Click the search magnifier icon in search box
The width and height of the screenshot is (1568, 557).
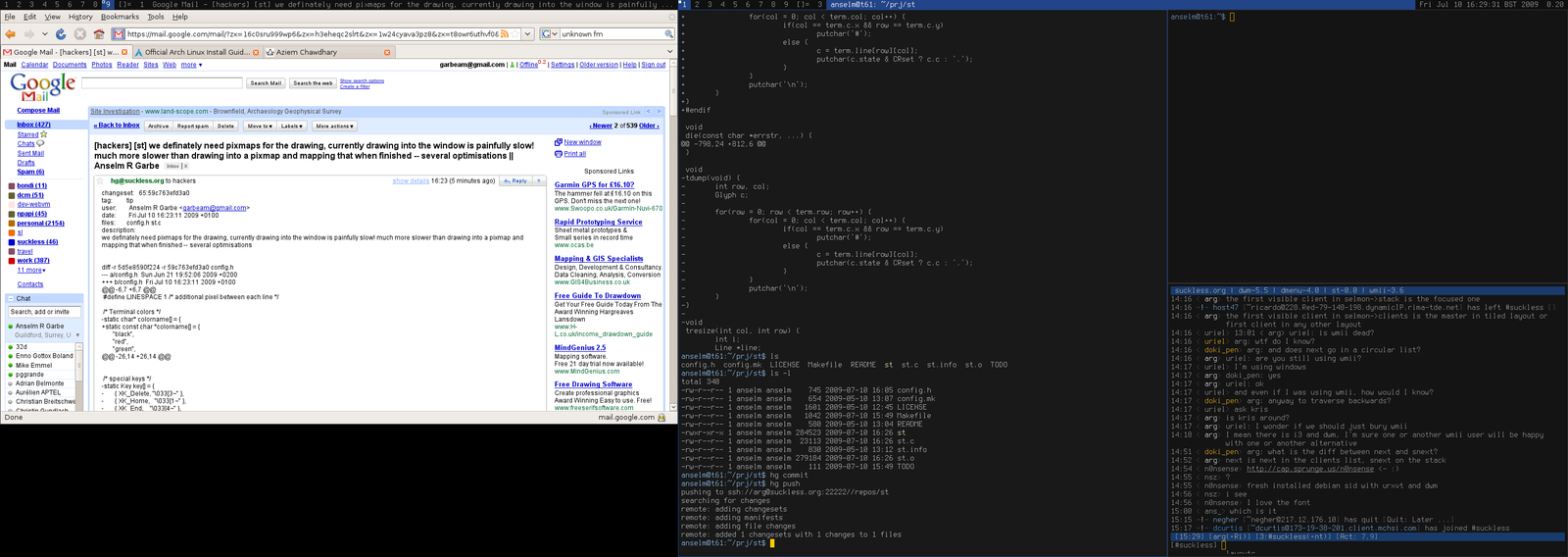click(x=669, y=34)
